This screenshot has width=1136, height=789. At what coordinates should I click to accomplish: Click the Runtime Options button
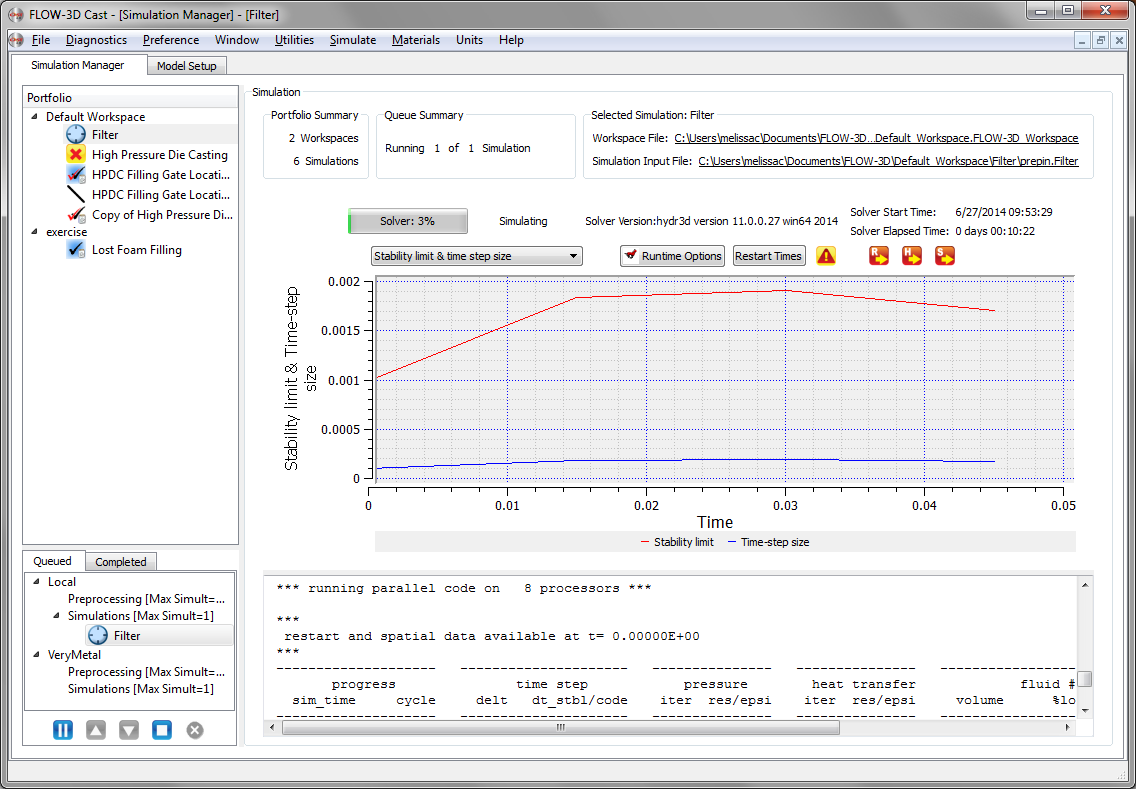(x=672, y=256)
